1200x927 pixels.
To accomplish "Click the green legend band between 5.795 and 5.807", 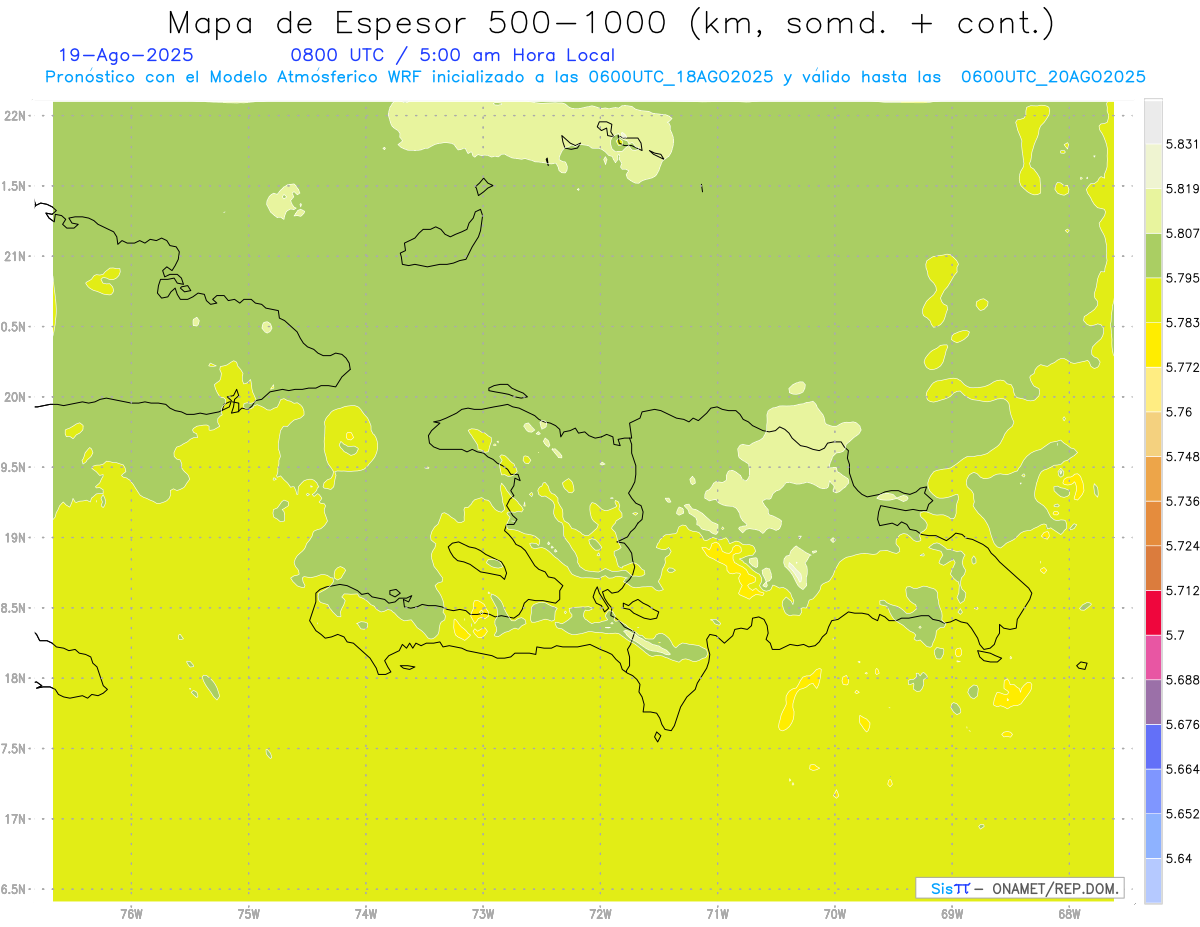I will (1153, 255).
